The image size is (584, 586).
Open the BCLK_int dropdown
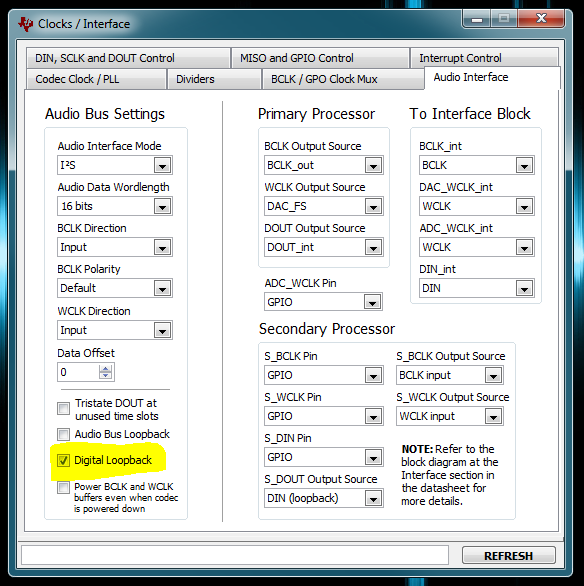(x=476, y=165)
